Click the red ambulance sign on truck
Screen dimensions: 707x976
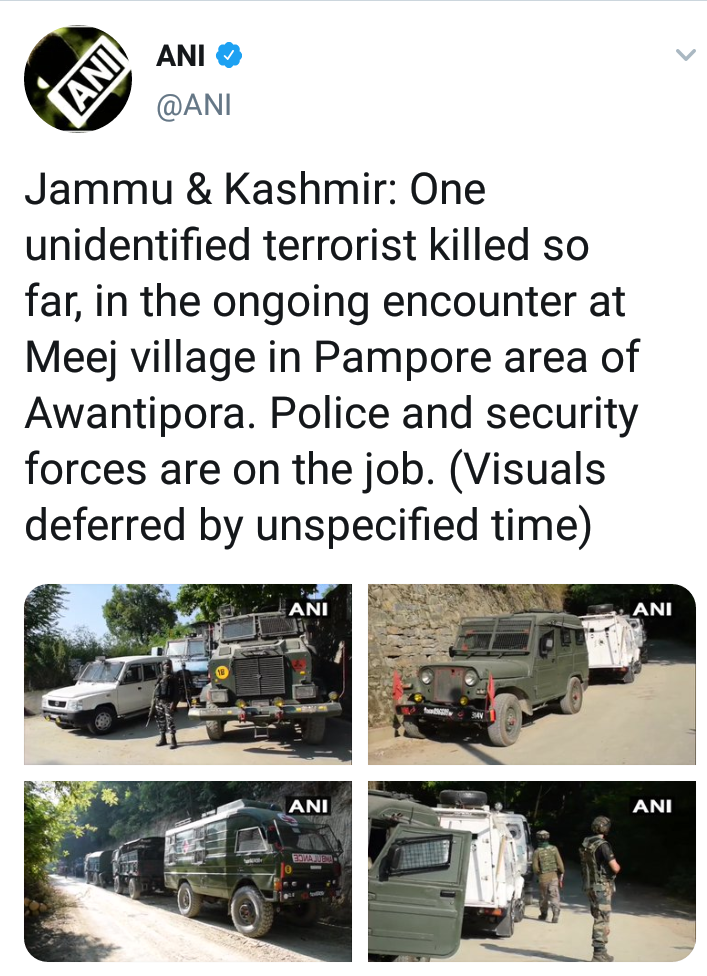point(314,859)
